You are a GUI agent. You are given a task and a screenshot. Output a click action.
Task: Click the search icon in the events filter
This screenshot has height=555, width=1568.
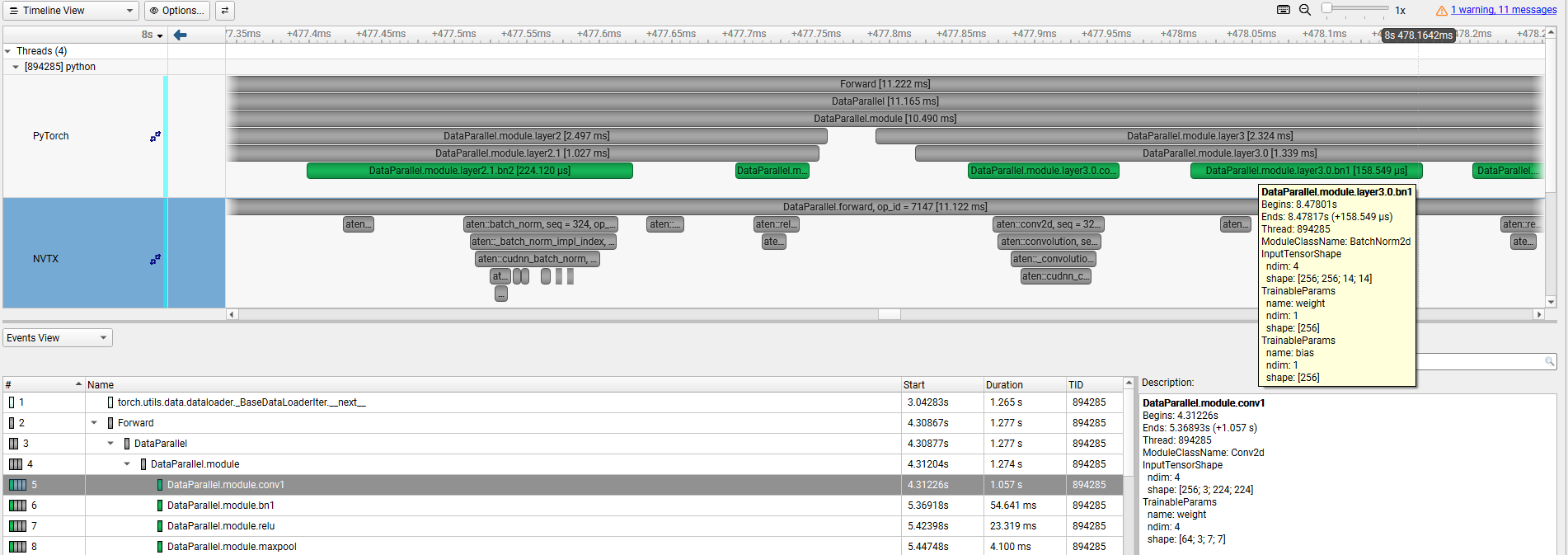click(x=1549, y=361)
